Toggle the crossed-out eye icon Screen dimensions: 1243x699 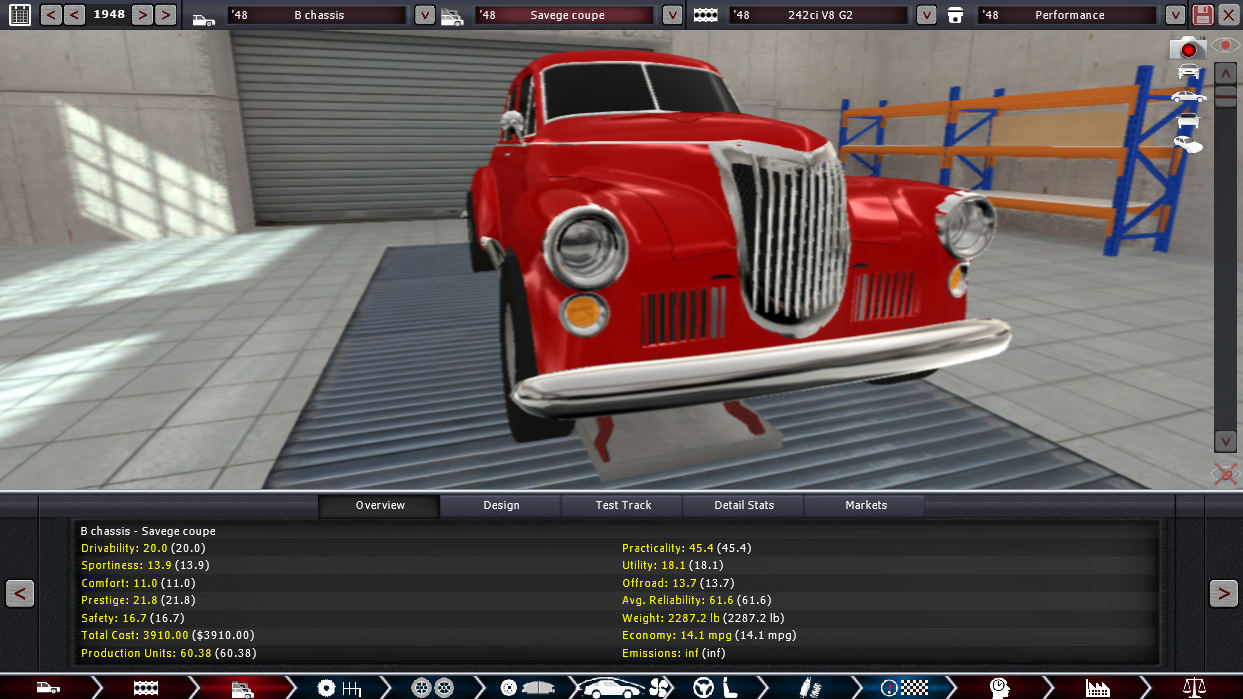(1225, 474)
